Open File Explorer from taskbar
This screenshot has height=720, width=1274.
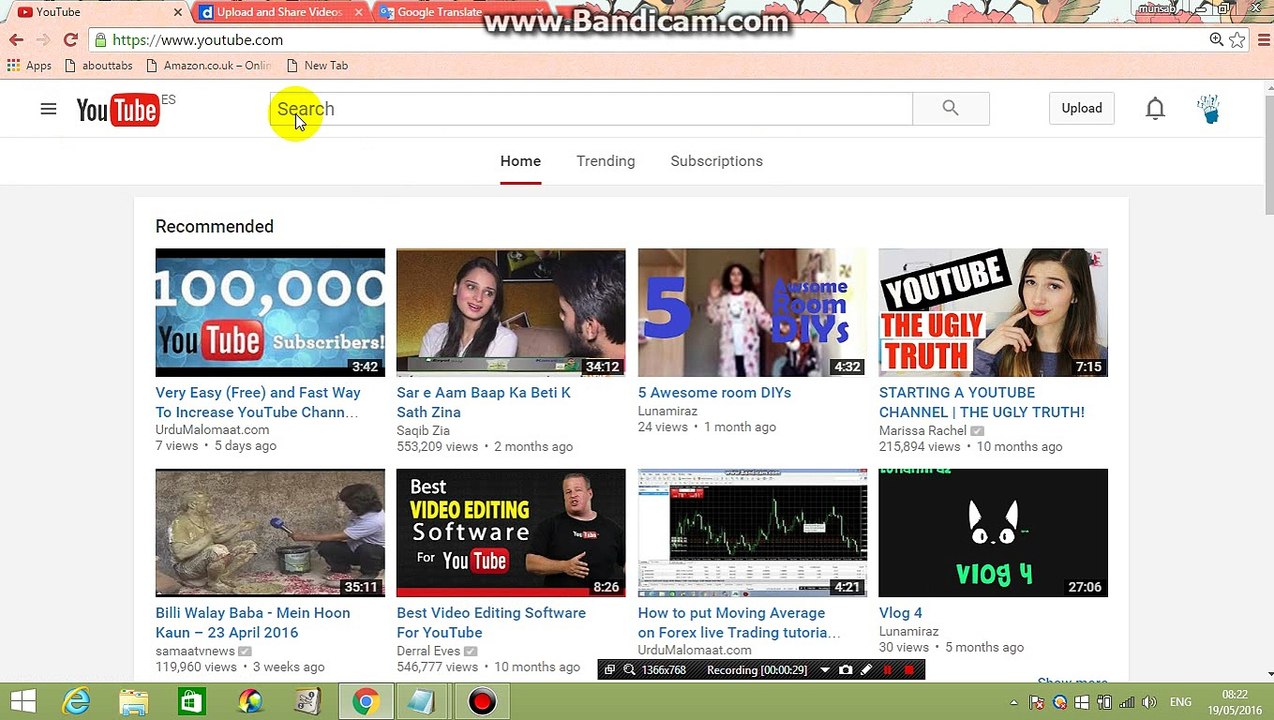click(133, 702)
